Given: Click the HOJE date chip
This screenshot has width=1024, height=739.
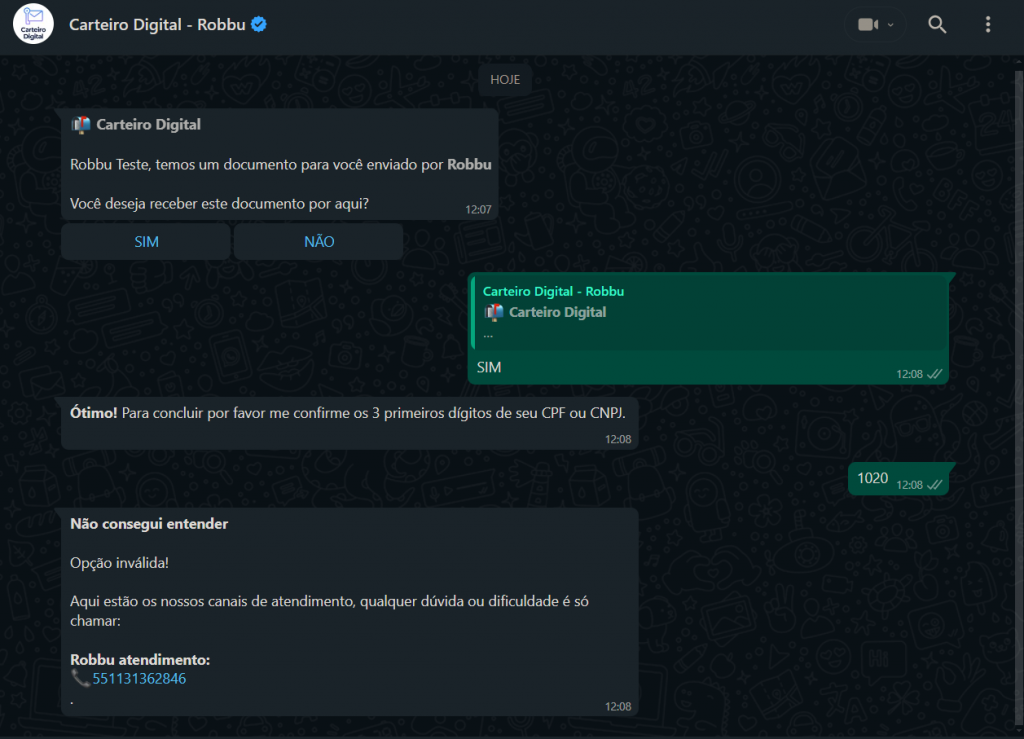Looking at the screenshot, I should (505, 80).
